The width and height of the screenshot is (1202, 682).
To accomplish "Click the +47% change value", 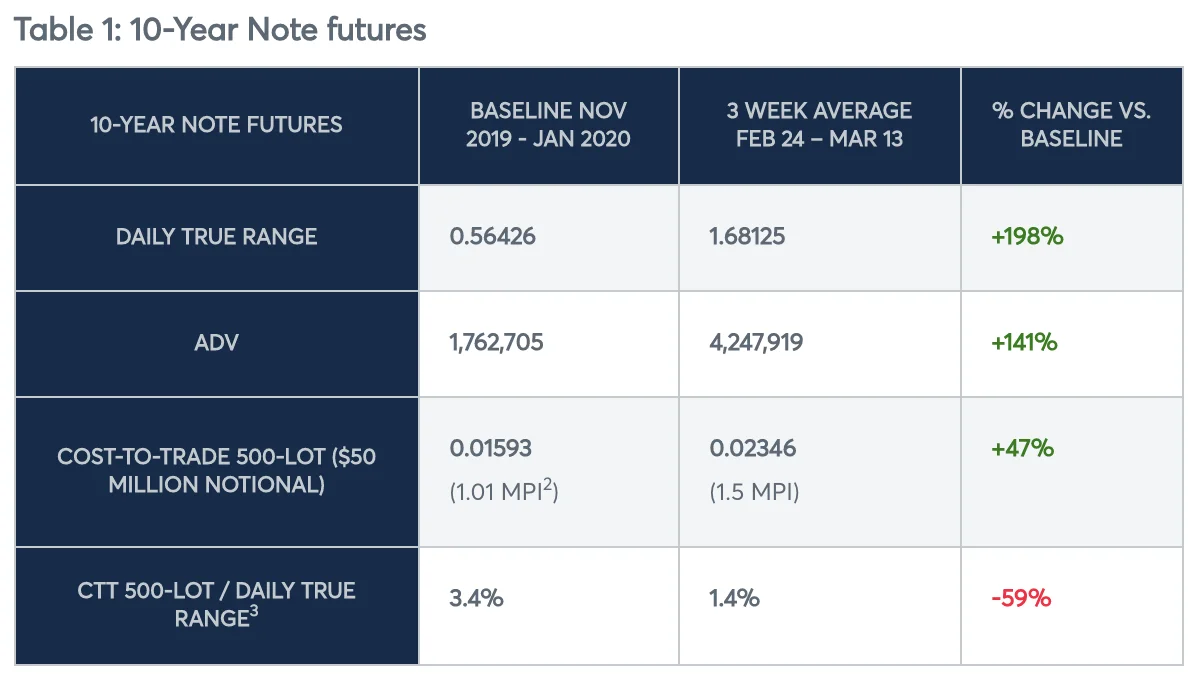I will click(1022, 448).
